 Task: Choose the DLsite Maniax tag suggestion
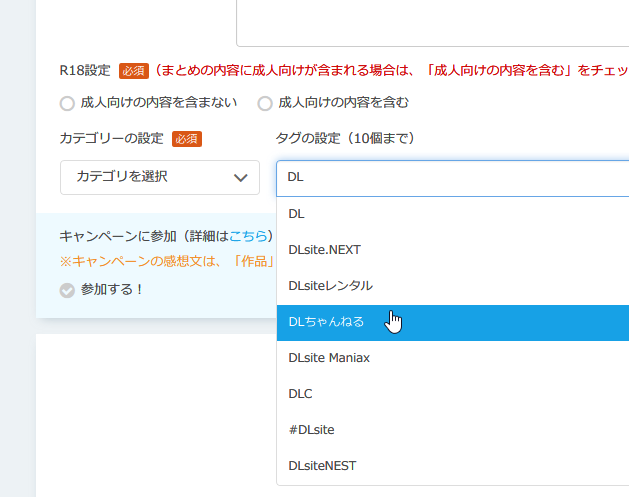click(452, 358)
